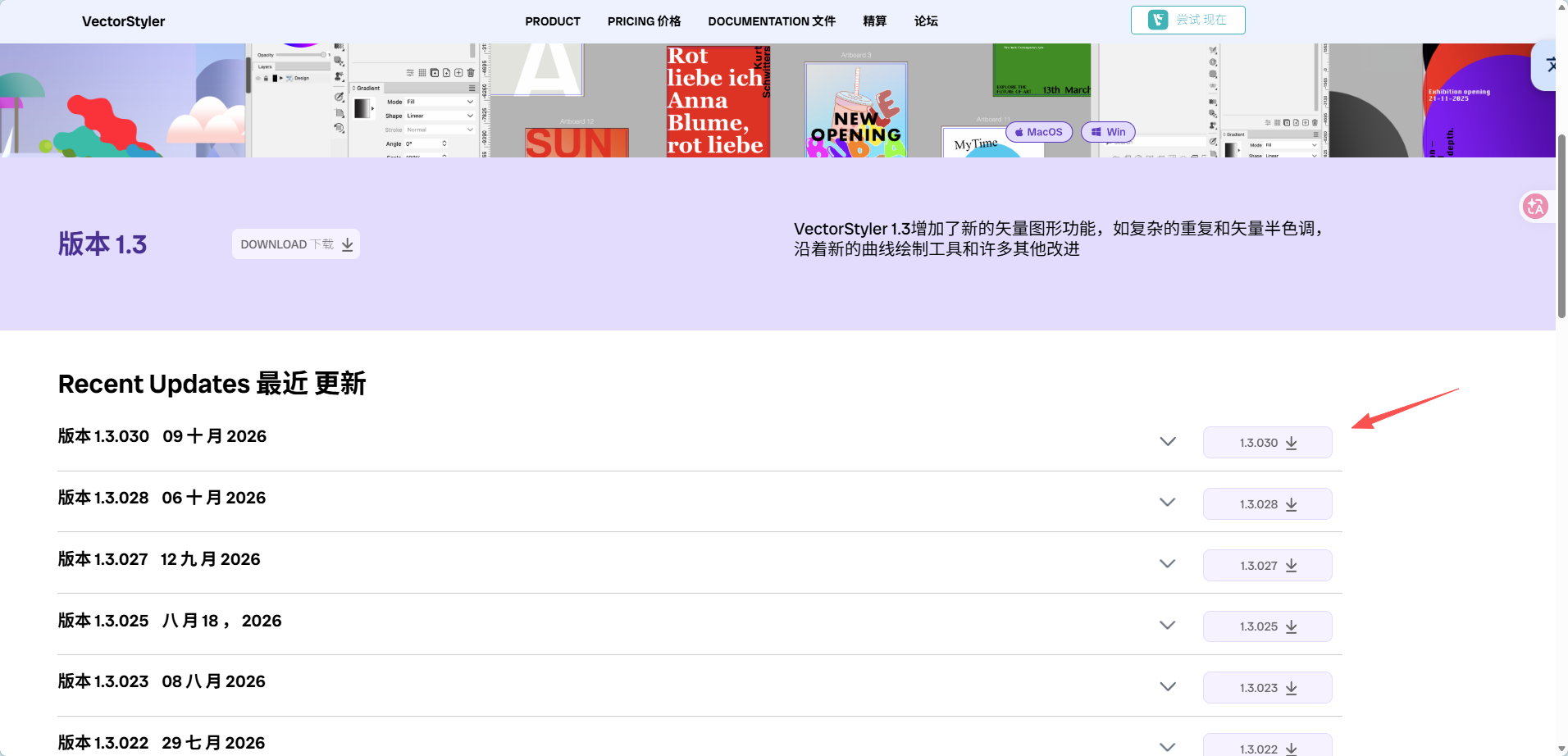Expand version 1.3.022 details chevron
Viewport: 1568px width, 756px height.
(1168, 747)
